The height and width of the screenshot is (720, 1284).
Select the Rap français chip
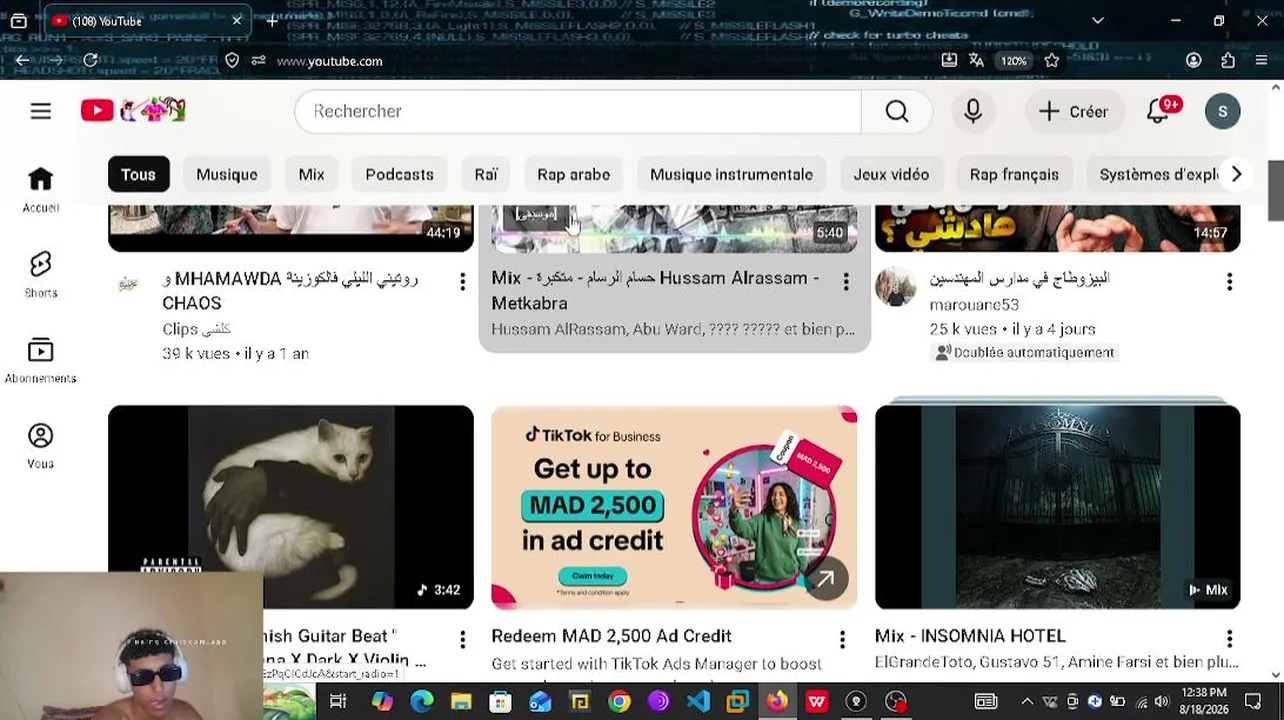[x=1014, y=174]
